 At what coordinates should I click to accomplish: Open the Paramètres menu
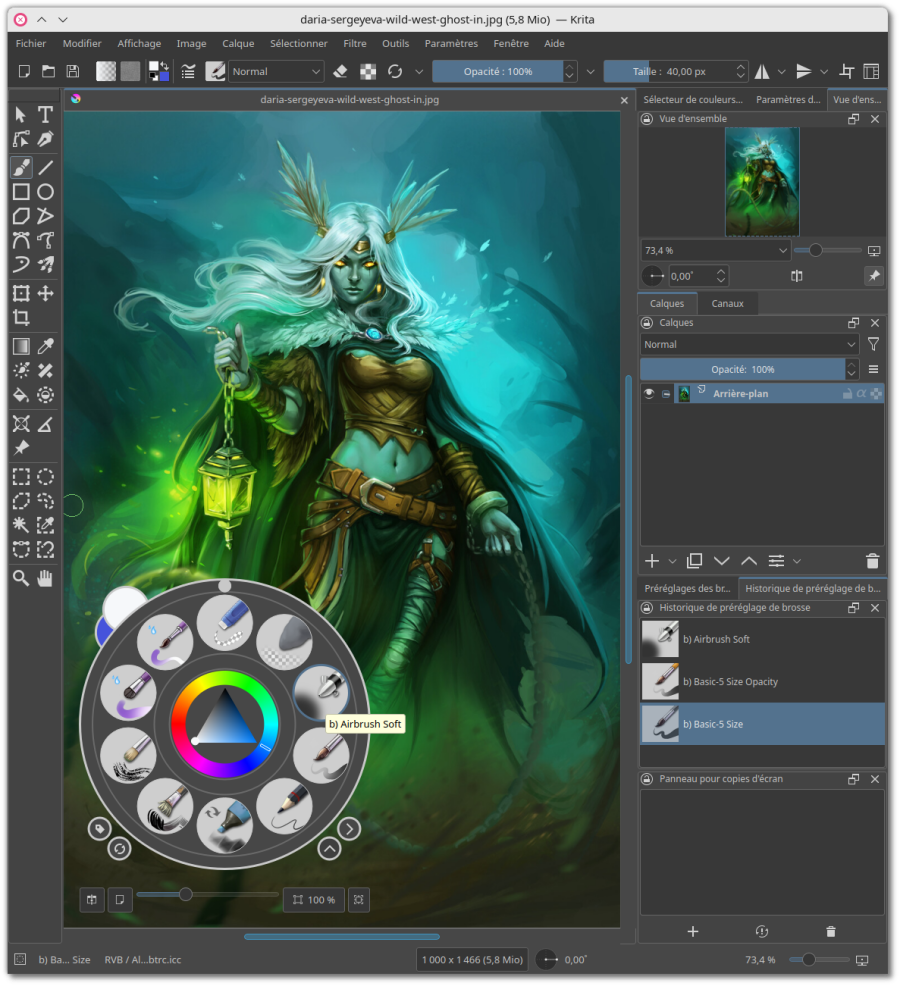[451, 43]
